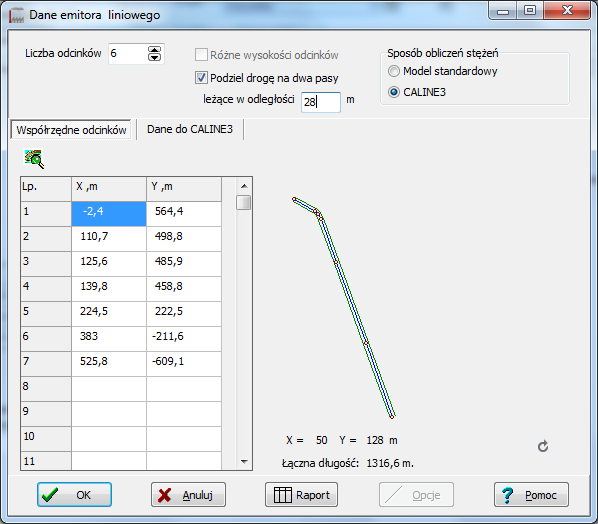Click the red X icon on Anuluj
Viewport: 598px width, 524px height.
tap(164, 495)
